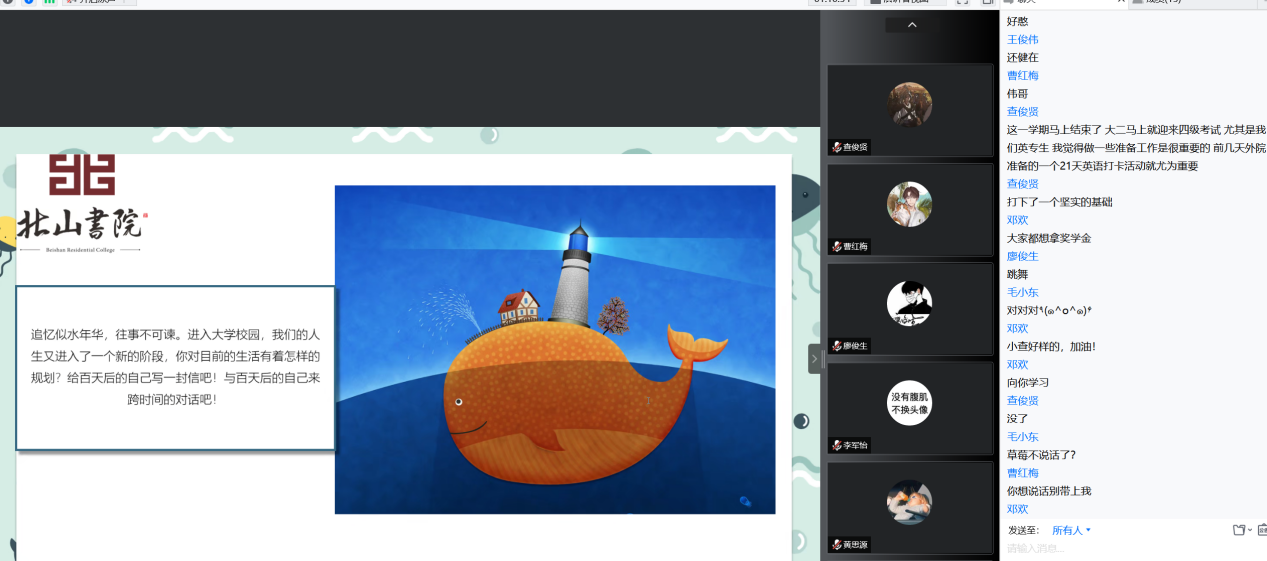Click the 王俊伟 sender name in chat
This screenshot has width=1267, height=561.
[1022, 39]
